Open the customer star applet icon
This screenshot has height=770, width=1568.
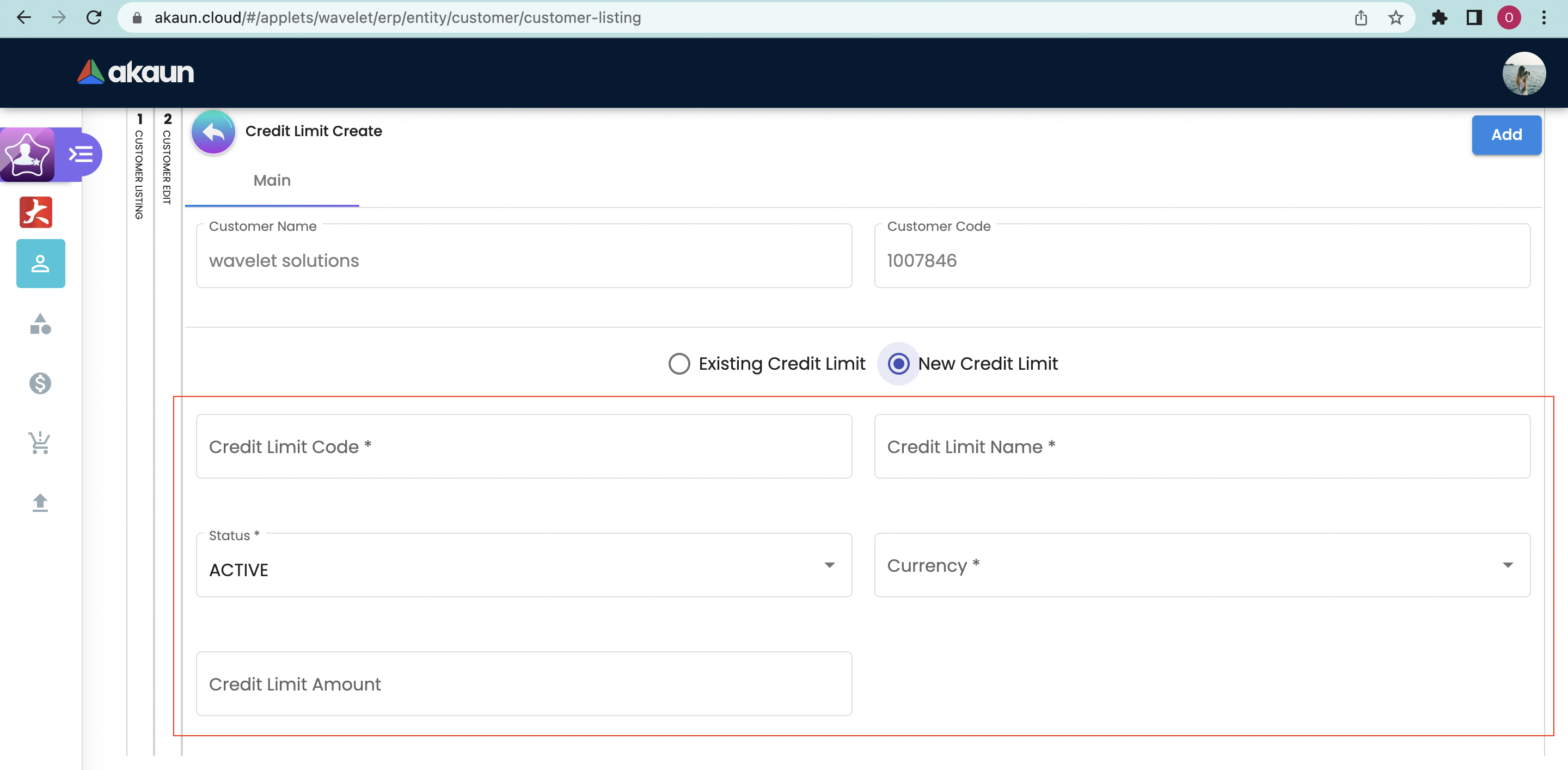(x=27, y=154)
